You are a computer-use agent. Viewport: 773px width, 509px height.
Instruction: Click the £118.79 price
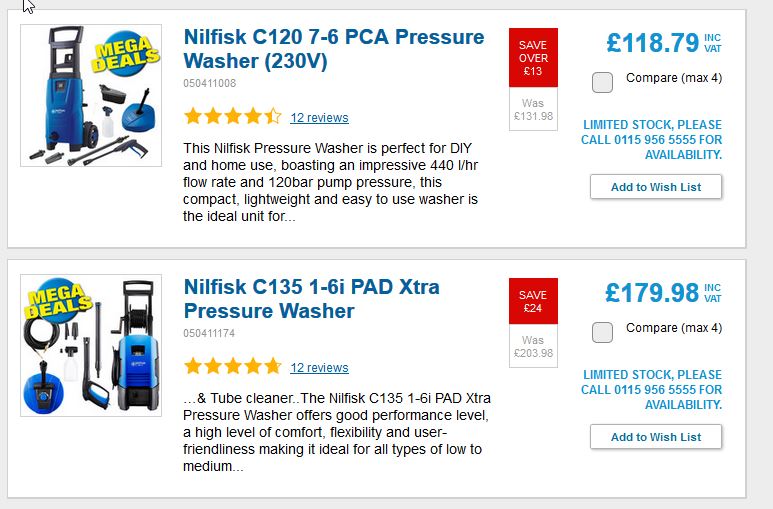[652, 44]
